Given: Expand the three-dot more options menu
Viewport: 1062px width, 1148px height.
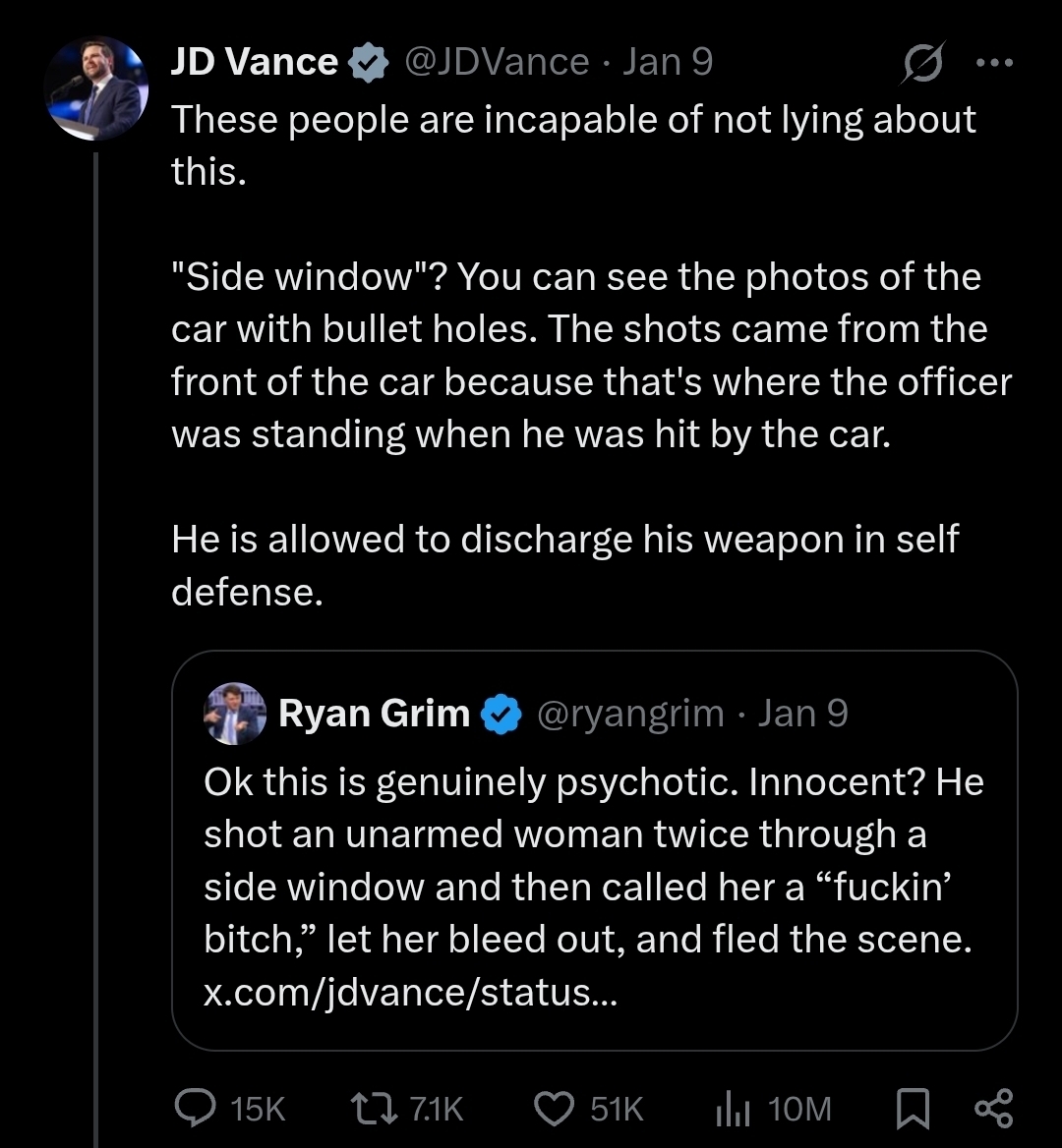Looking at the screenshot, I should point(993,62).
